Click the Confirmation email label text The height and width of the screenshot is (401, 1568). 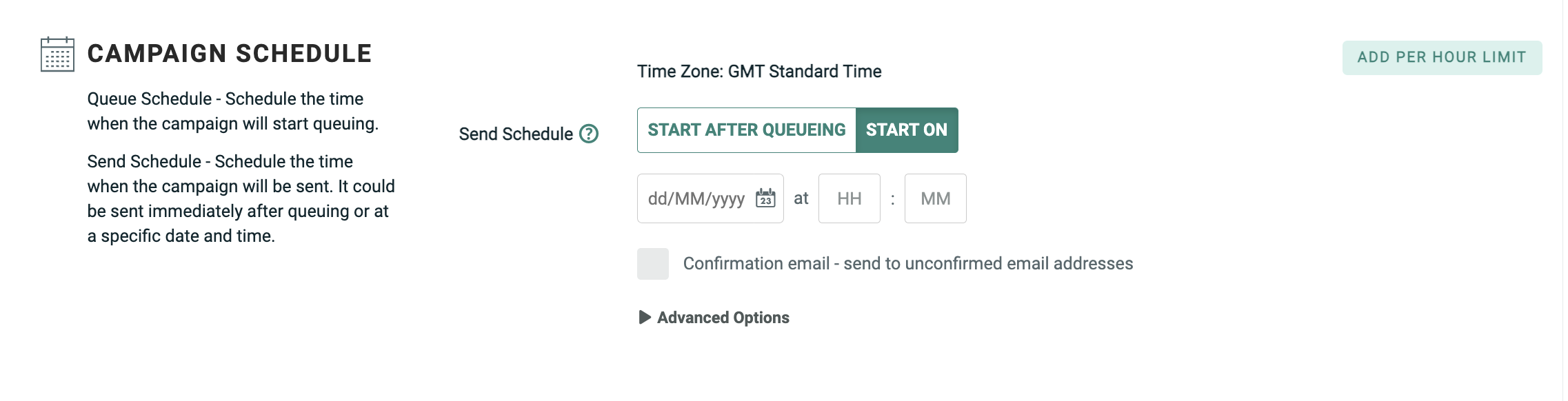(907, 264)
